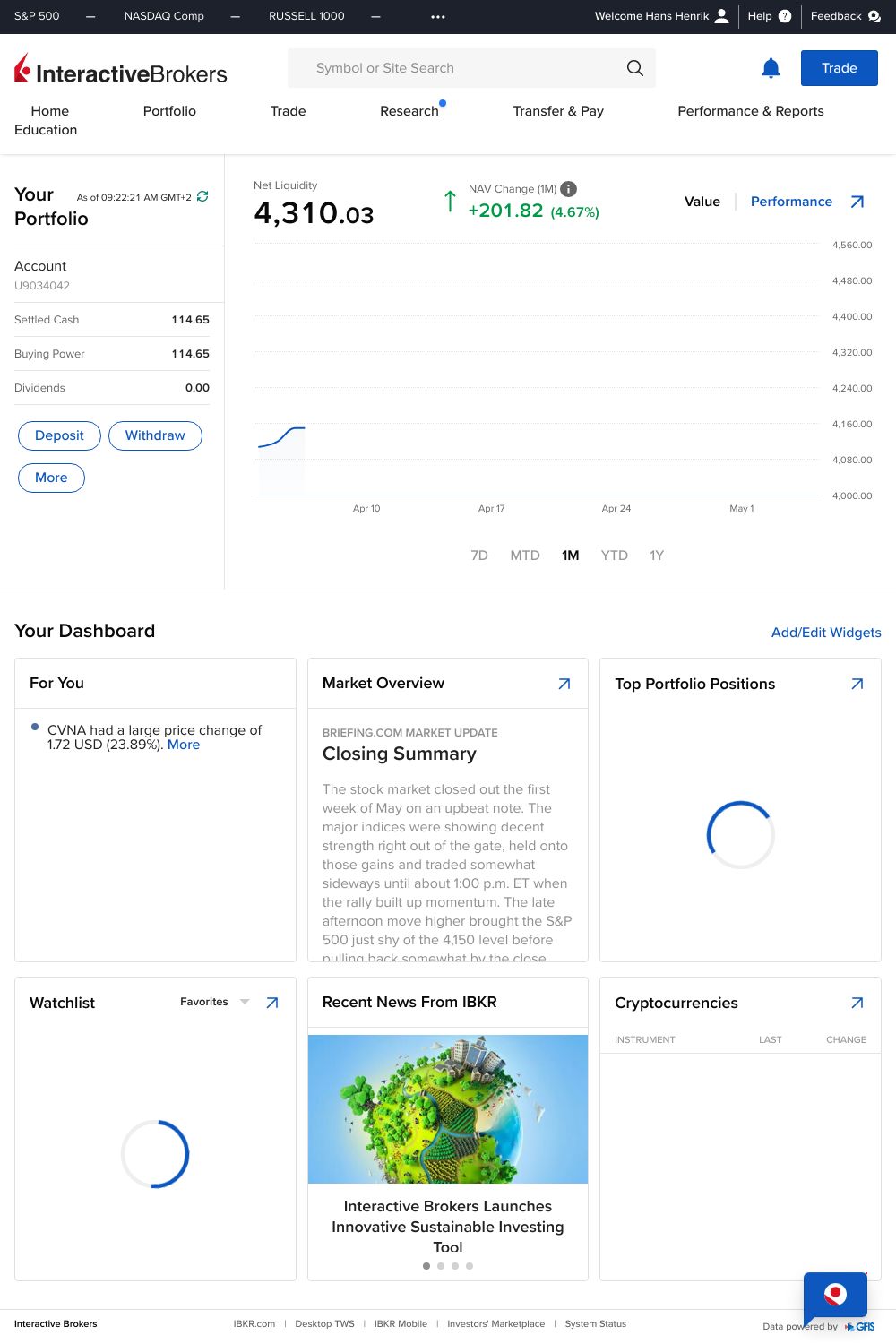Expand the ticker bar three-dots menu
This screenshot has width=896, height=1344.
tap(438, 16)
